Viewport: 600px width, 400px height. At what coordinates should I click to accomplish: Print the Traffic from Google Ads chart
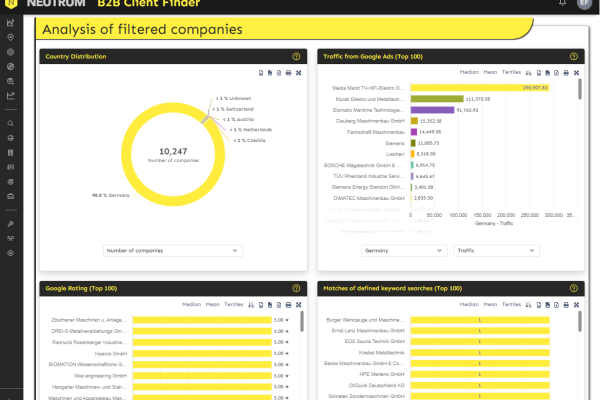click(566, 73)
